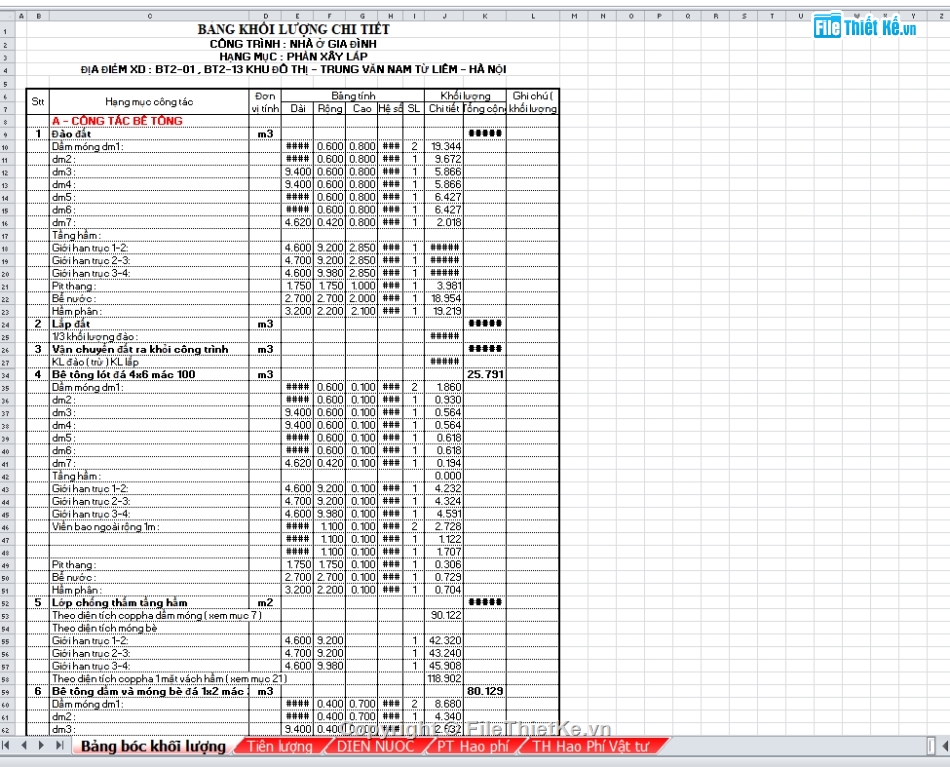Select detail value 90.122
The height and width of the screenshot is (767, 950).
click(444, 616)
